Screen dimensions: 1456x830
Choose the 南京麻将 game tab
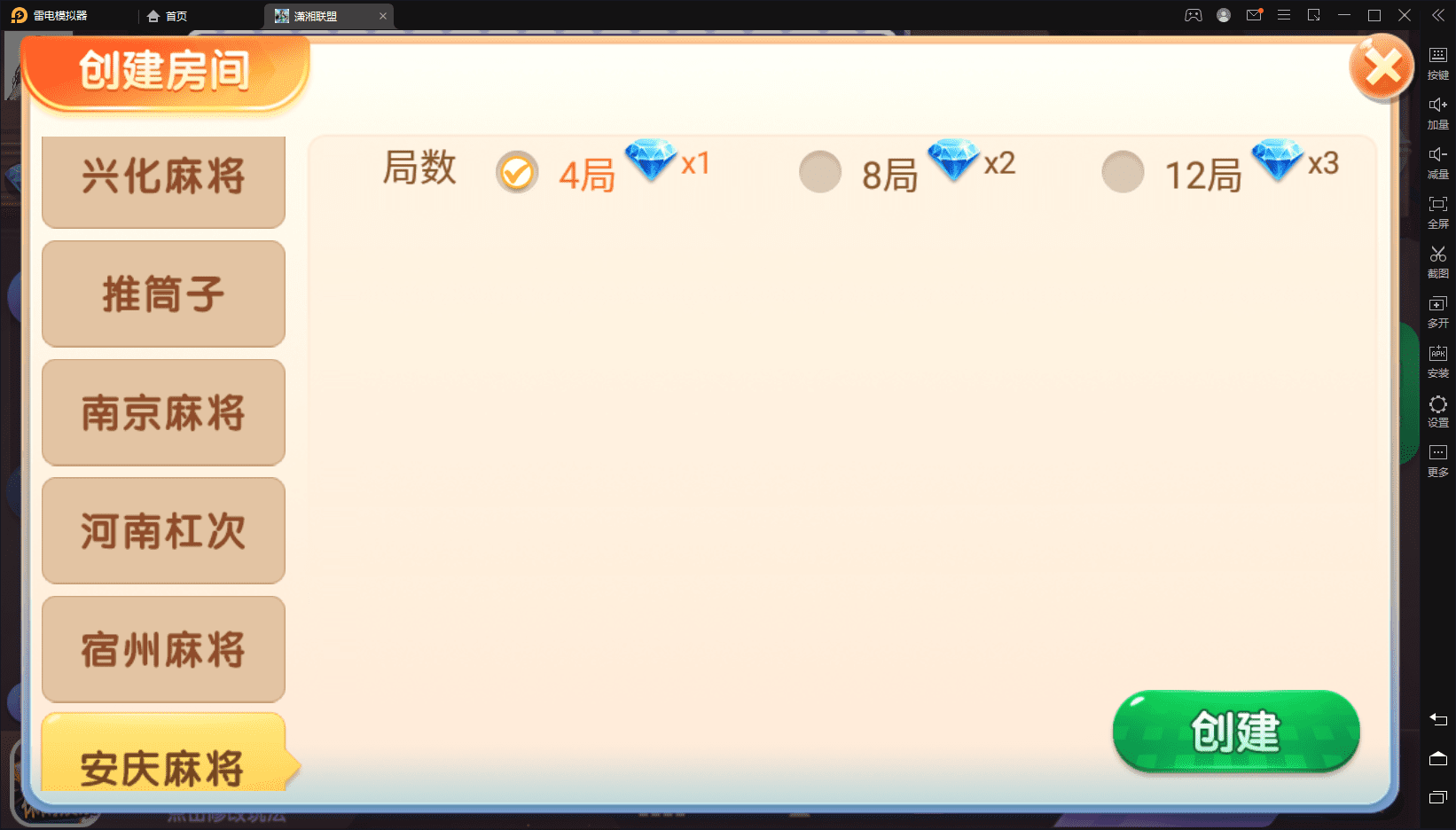click(x=163, y=412)
